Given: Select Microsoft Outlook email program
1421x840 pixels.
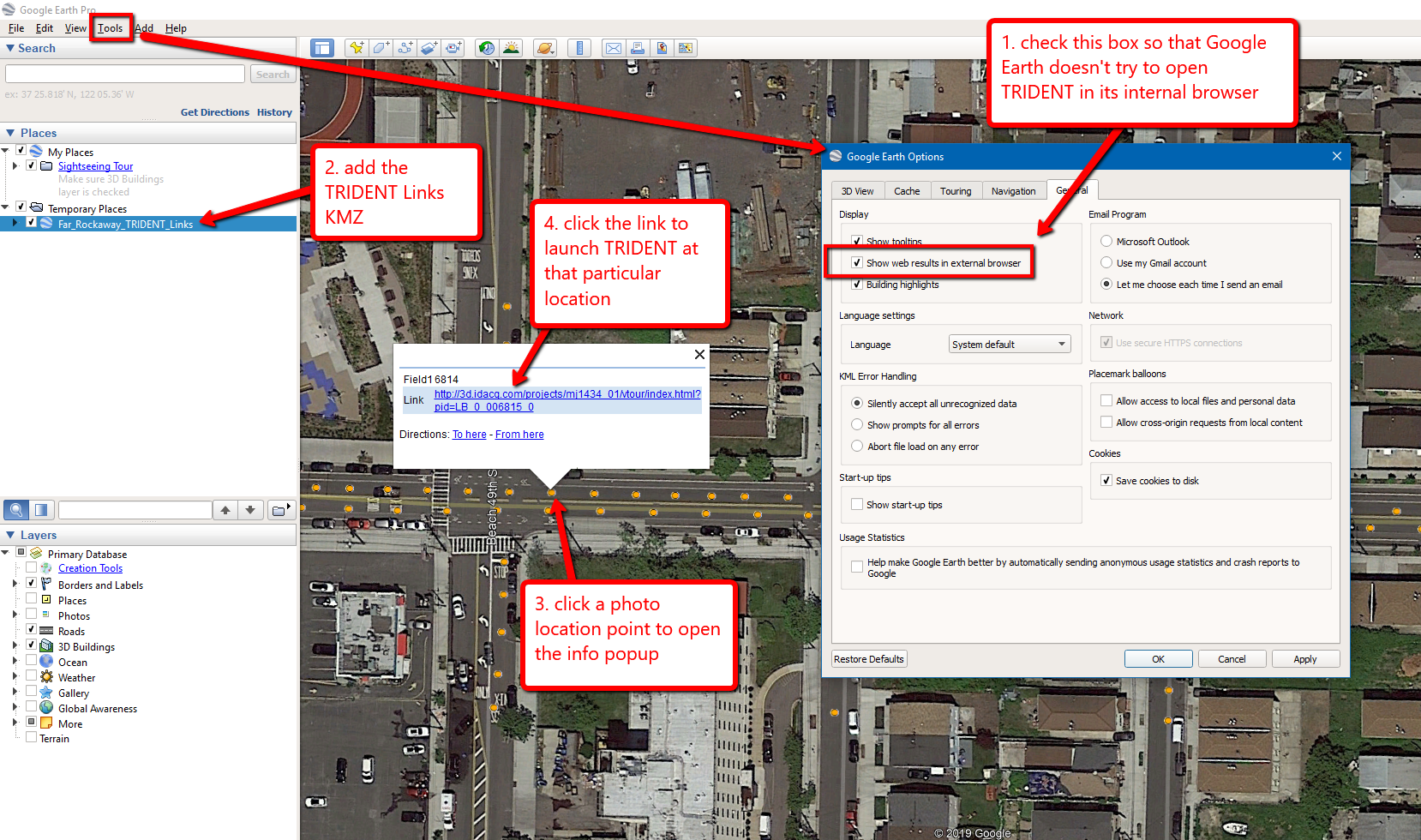Looking at the screenshot, I should point(1106,242).
